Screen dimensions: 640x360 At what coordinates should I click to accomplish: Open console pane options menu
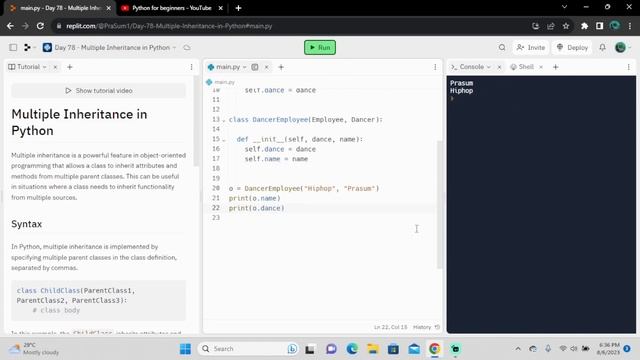click(x=629, y=67)
